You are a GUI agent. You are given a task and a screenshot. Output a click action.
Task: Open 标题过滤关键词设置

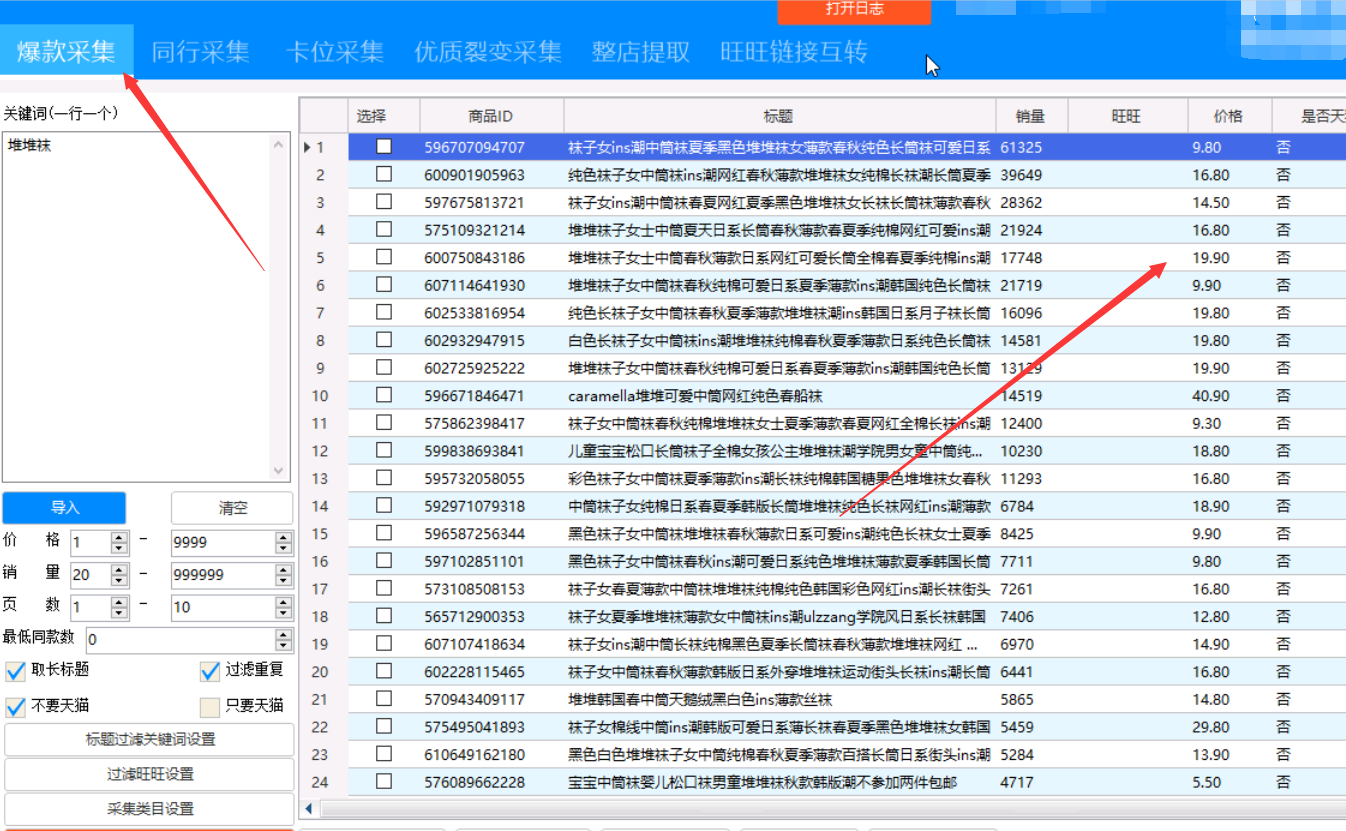tap(148, 740)
